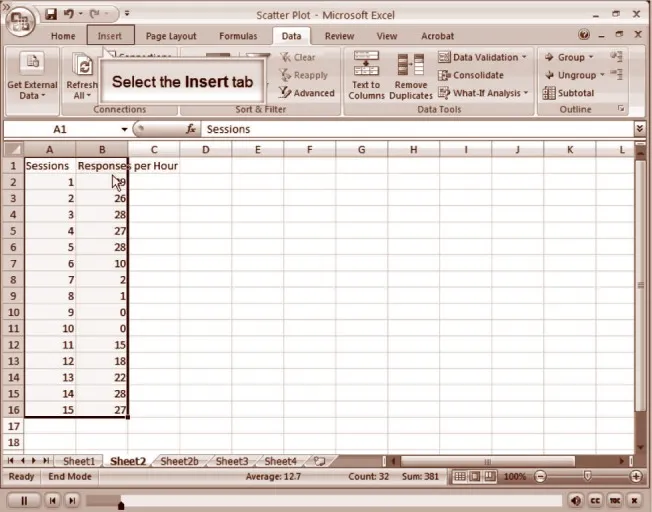Click the horizontal scrollbar thumb
Image resolution: width=652 pixels, height=512 pixels.
487,461
